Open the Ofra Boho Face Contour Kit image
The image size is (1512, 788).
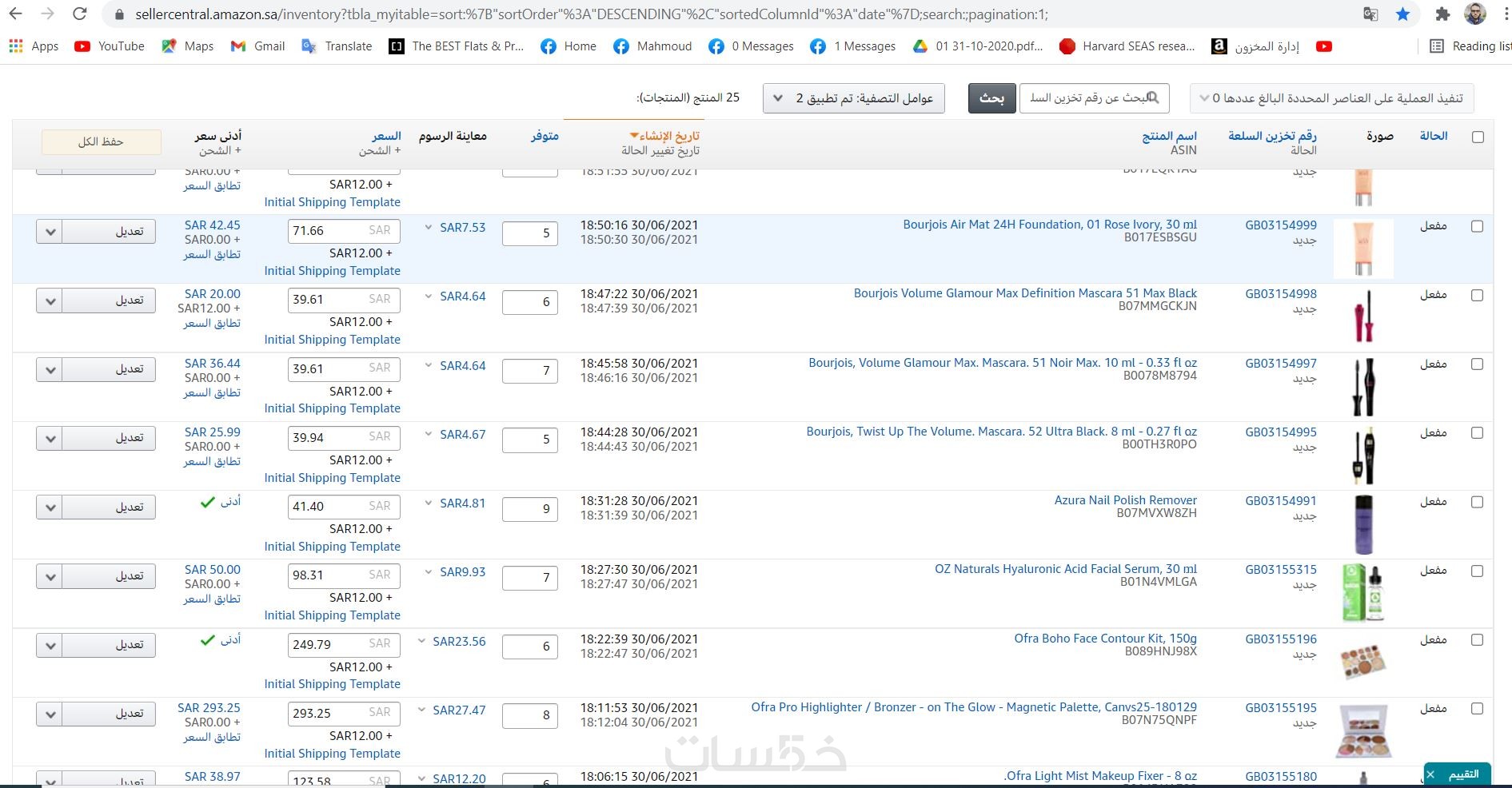[x=1363, y=662]
